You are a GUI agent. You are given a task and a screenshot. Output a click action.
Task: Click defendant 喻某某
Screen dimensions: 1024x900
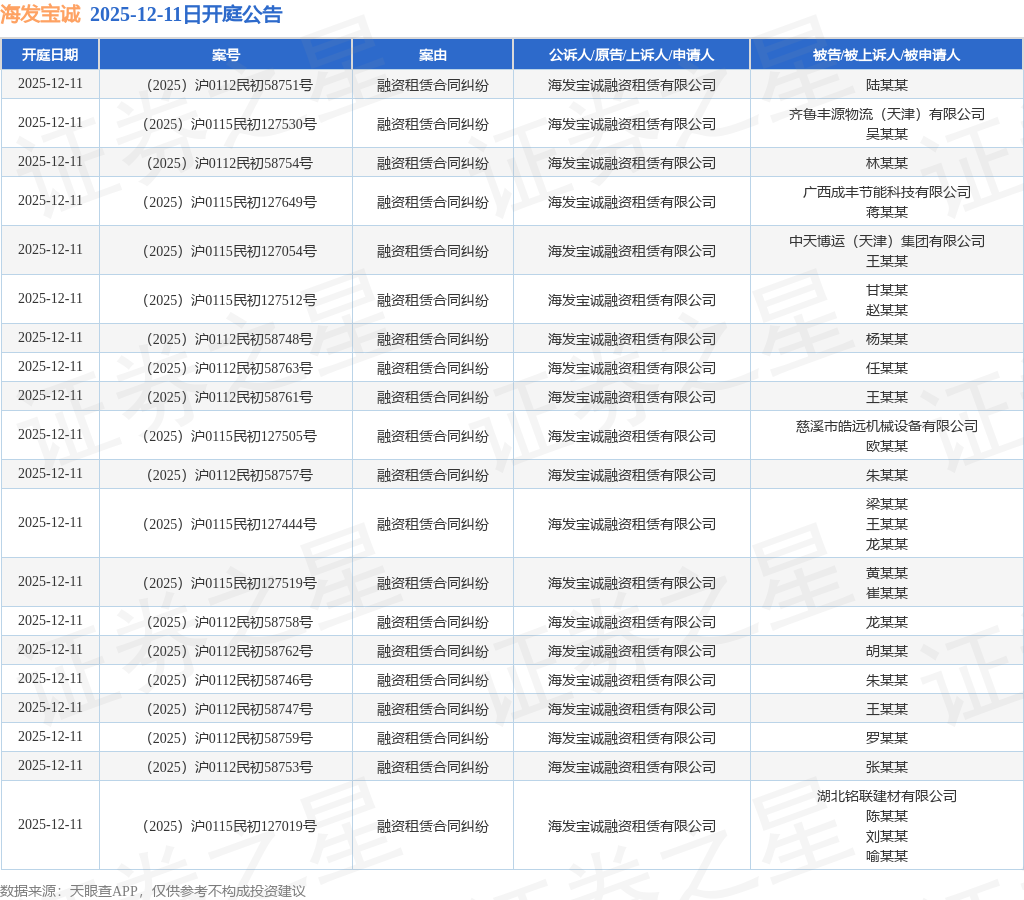(886, 856)
